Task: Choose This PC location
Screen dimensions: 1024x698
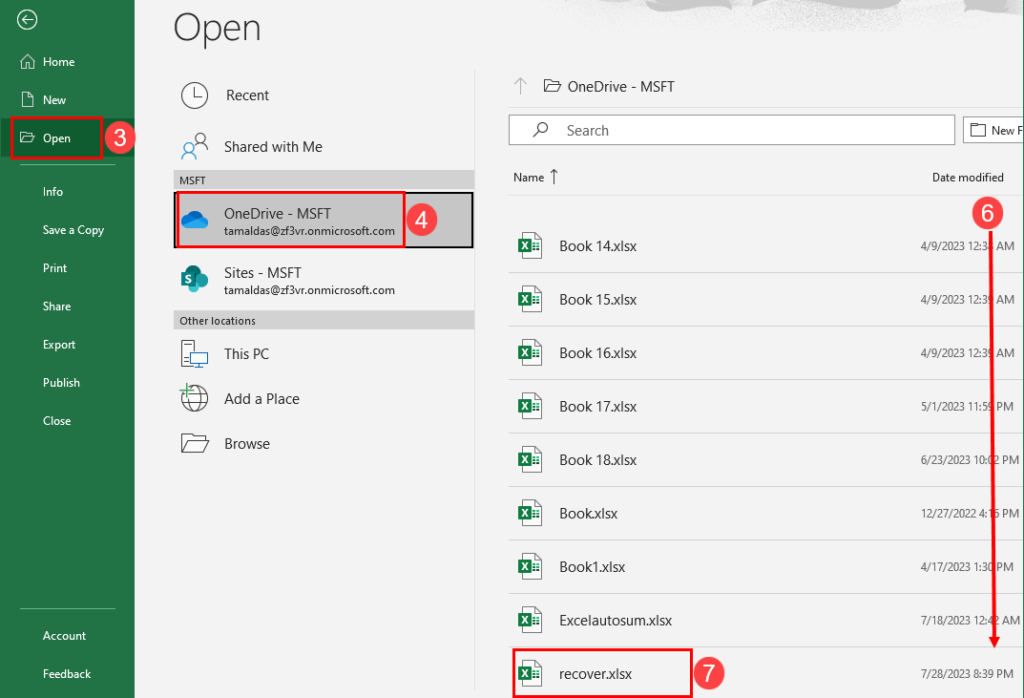Action: (324, 354)
